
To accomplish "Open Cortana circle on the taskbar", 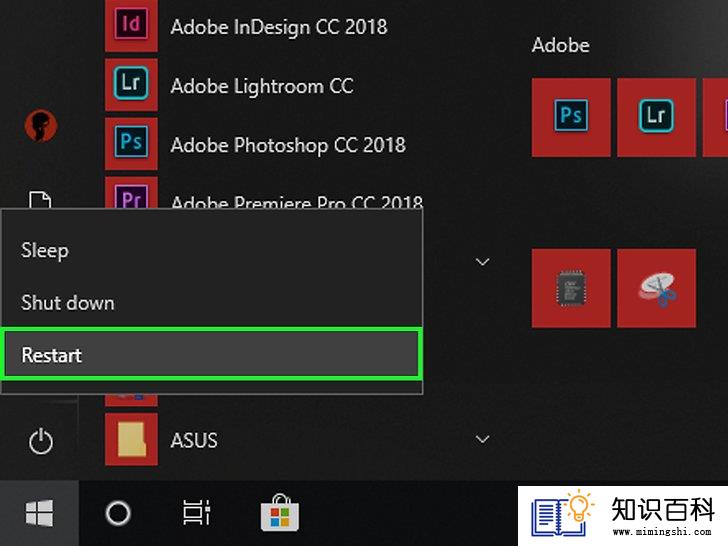I will tap(118, 513).
